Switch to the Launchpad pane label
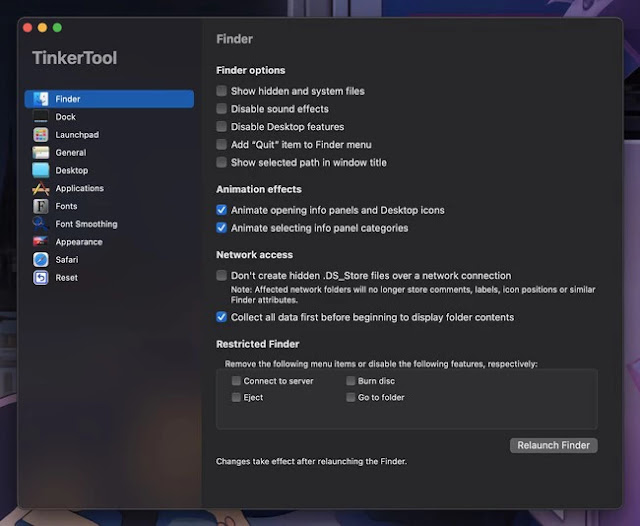640x526 pixels. pos(77,135)
